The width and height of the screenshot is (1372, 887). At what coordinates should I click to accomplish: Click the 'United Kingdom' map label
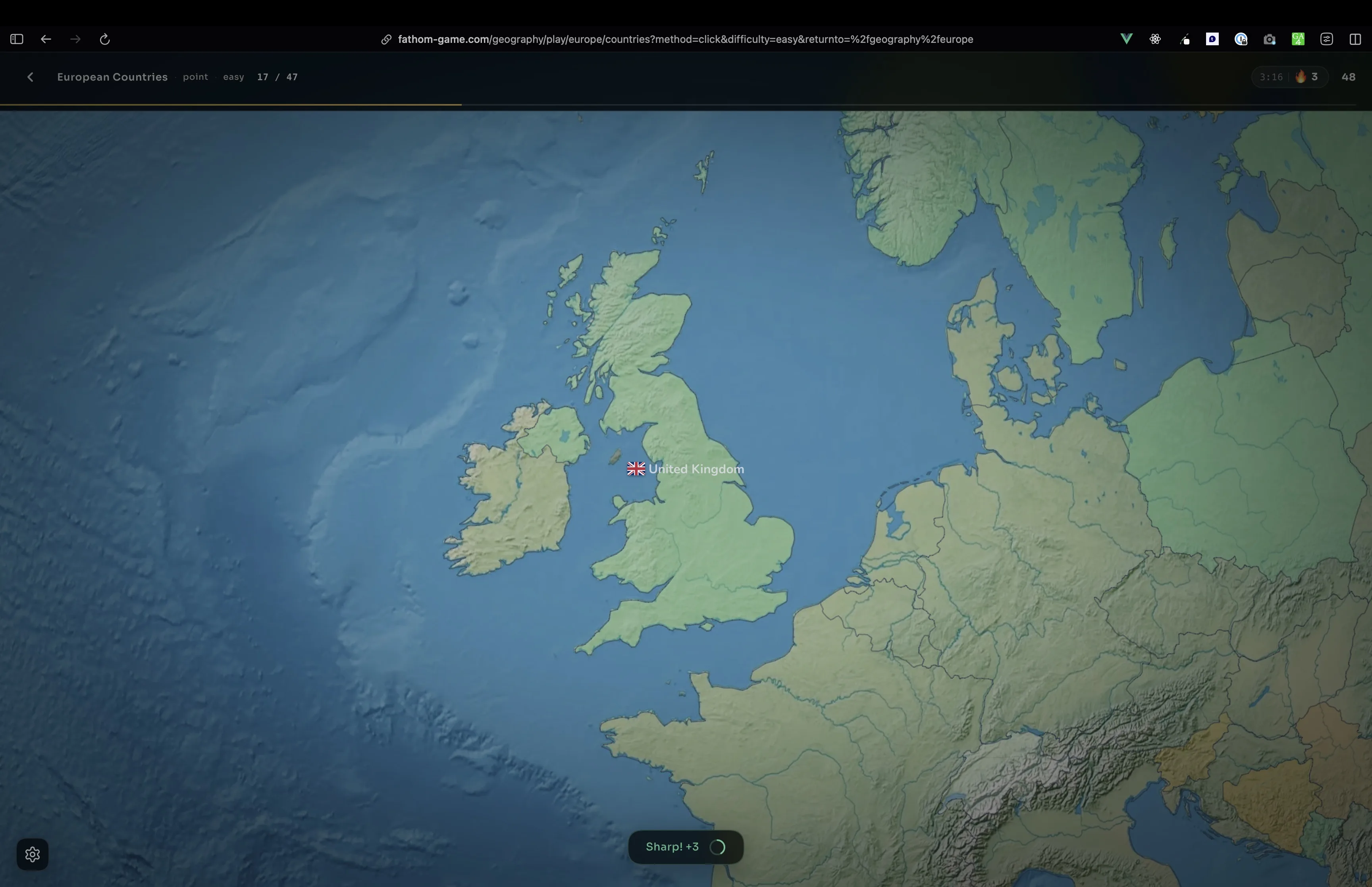pyautogui.click(x=696, y=469)
